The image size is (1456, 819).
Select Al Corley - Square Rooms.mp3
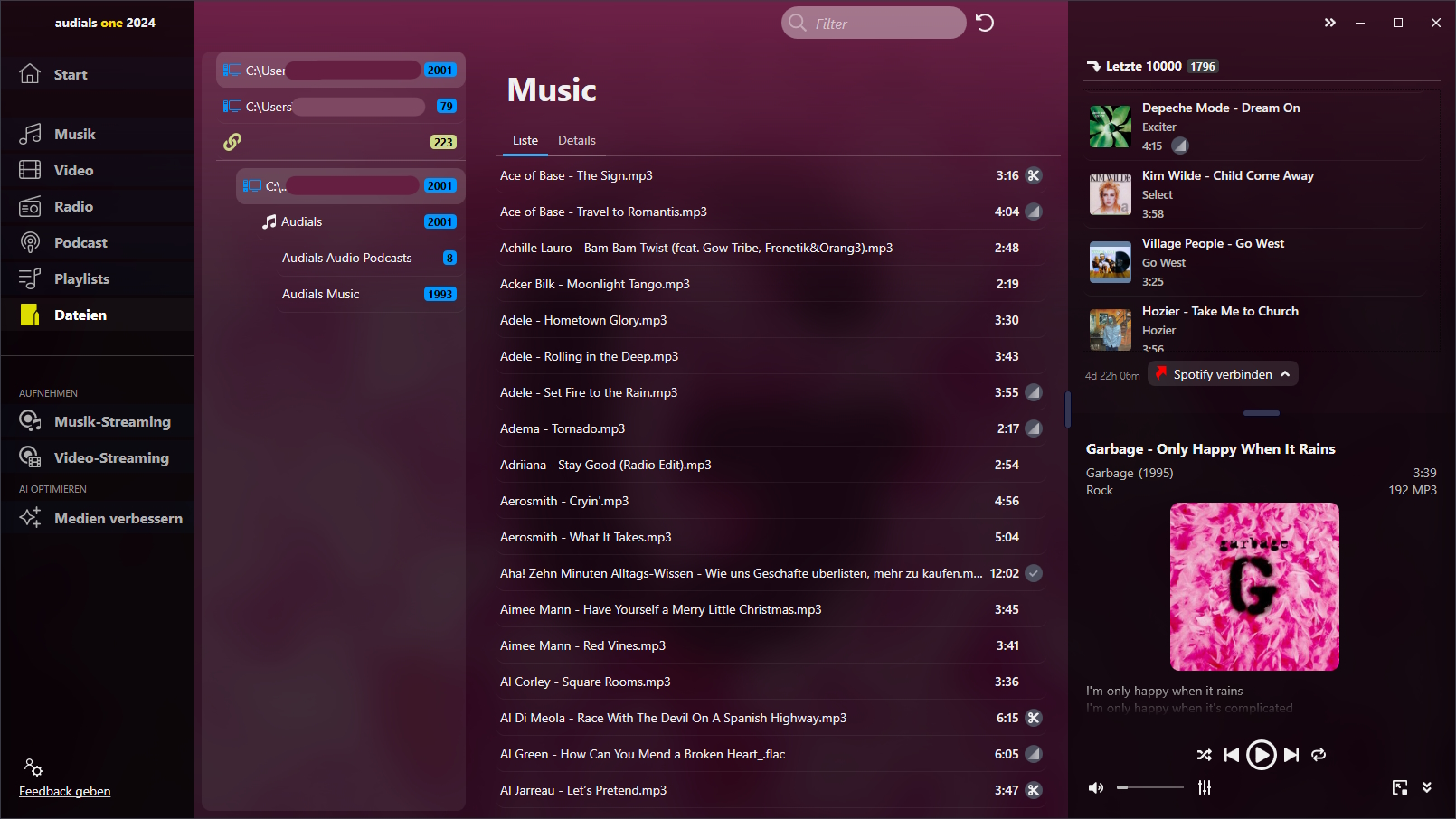pos(771,682)
